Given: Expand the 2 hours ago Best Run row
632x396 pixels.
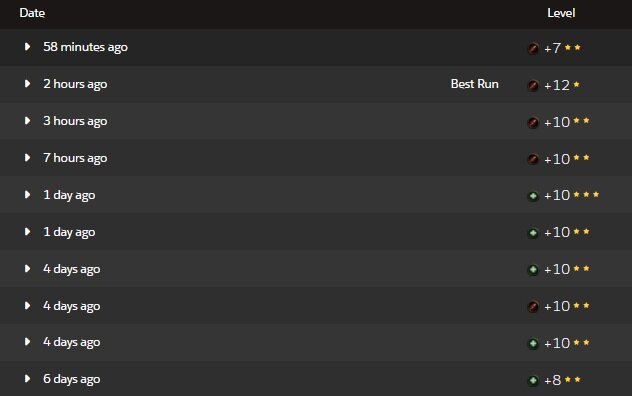Looking at the screenshot, I should [27, 83].
